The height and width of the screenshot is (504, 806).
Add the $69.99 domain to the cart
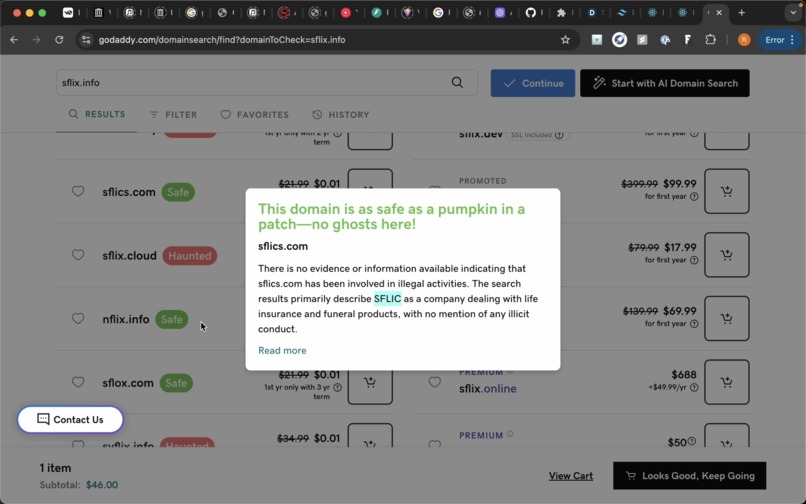click(x=726, y=318)
